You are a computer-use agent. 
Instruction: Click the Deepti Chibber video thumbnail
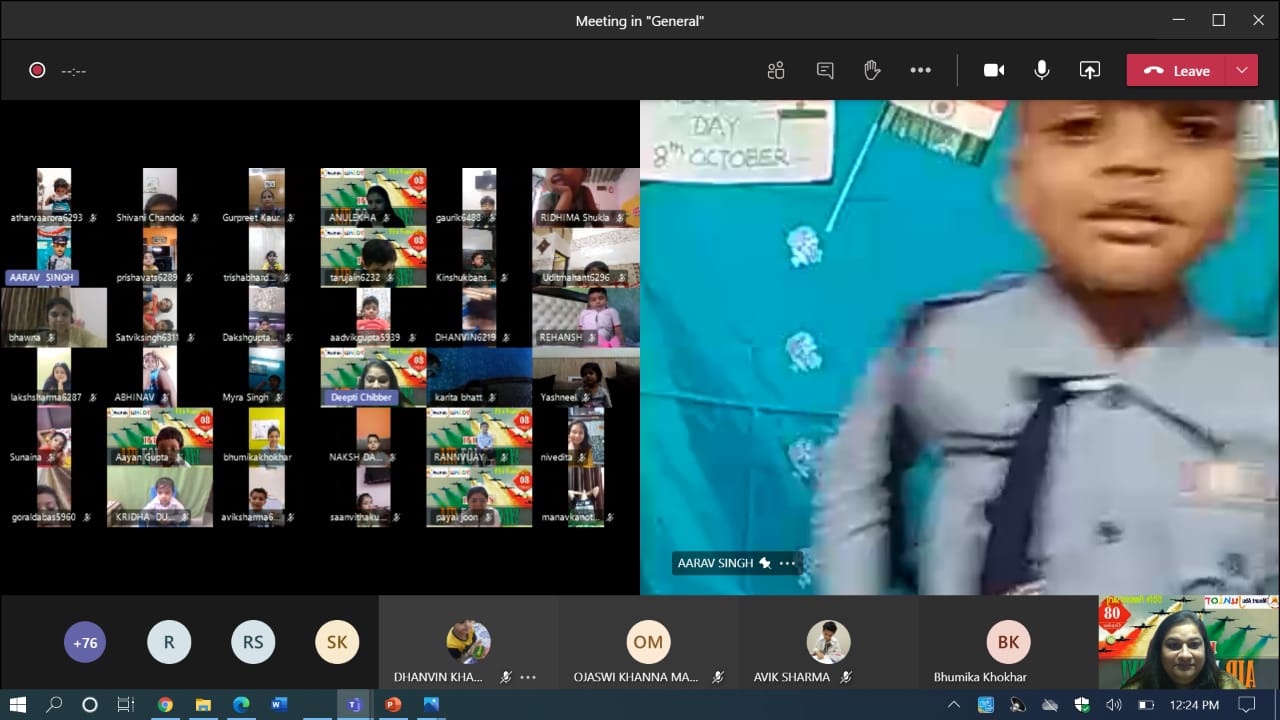coord(373,376)
